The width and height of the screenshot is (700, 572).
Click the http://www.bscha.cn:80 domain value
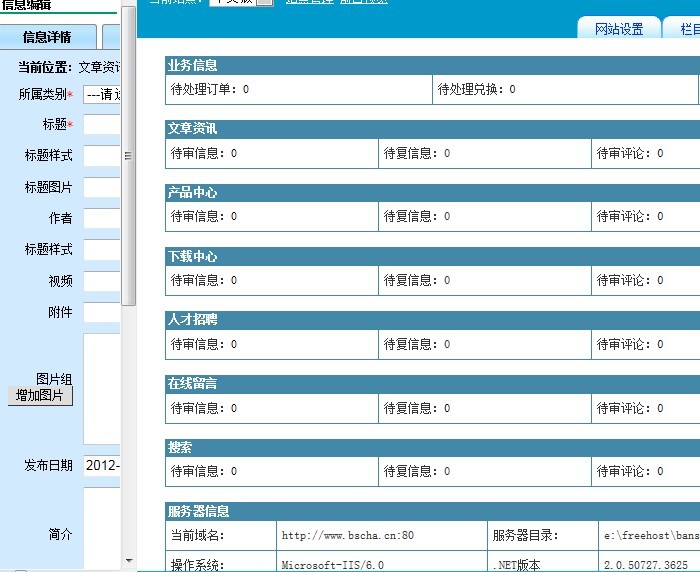[x=347, y=536]
